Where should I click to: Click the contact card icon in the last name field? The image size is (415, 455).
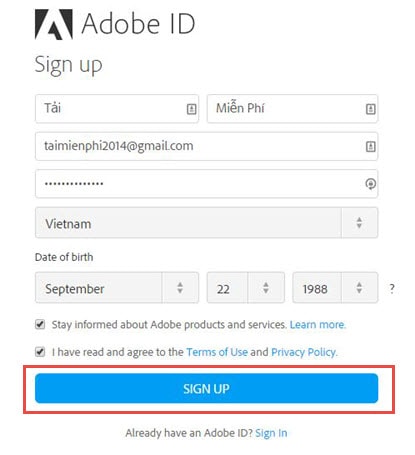371,109
